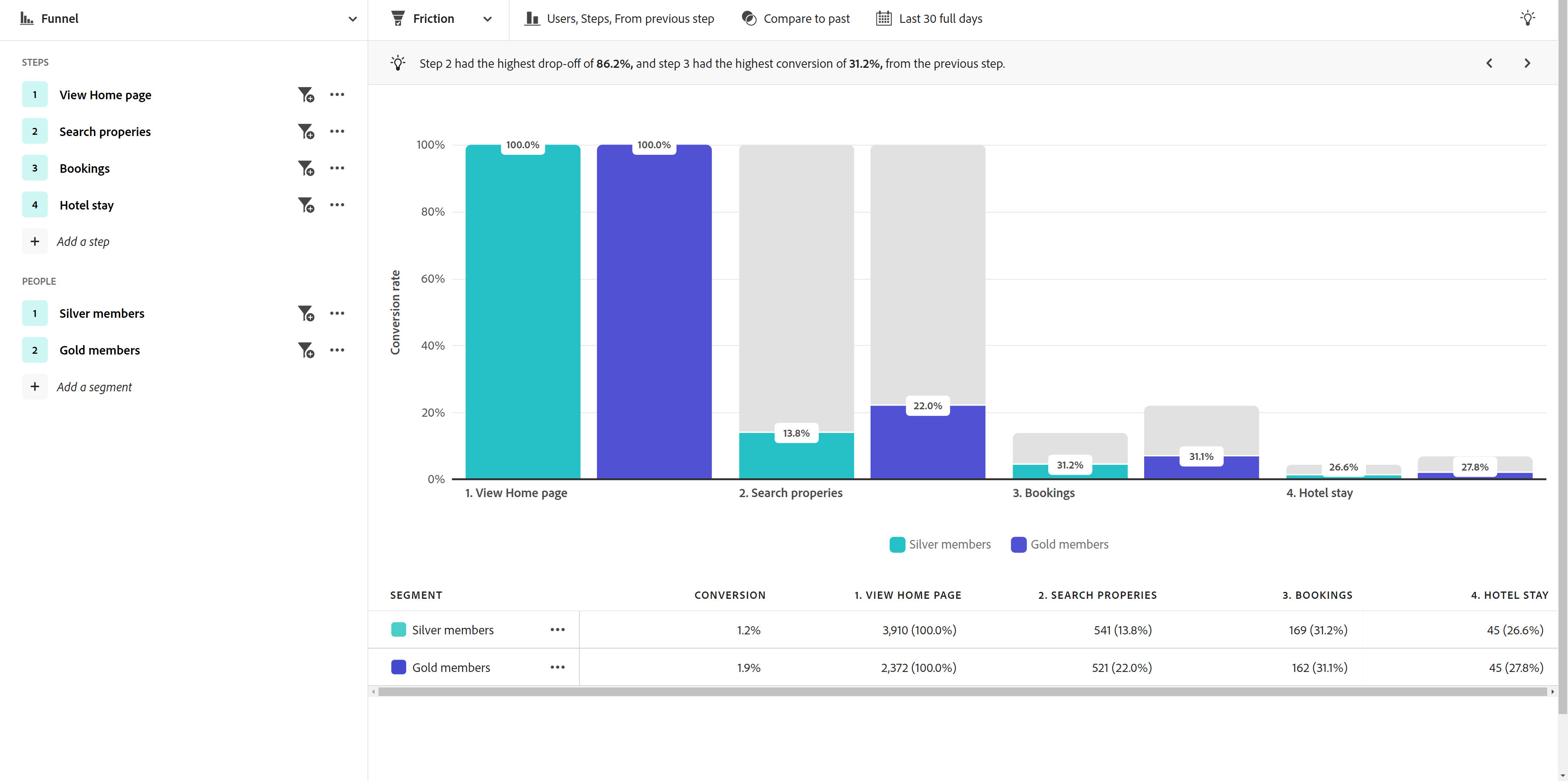Click the insights lightbulb icon at top right
The image size is (1568, 781).
(x=1527, y=18)
